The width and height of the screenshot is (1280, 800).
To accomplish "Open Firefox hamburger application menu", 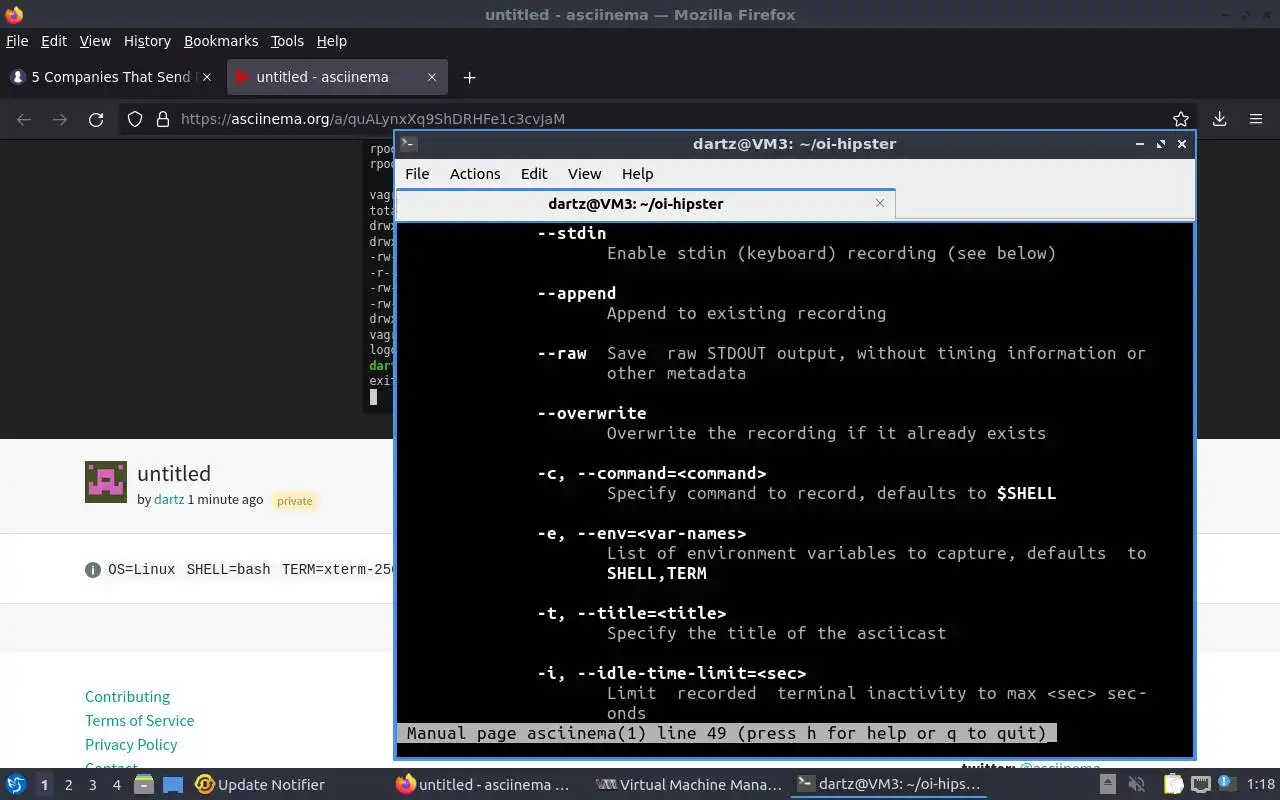I will point(1256,119).
